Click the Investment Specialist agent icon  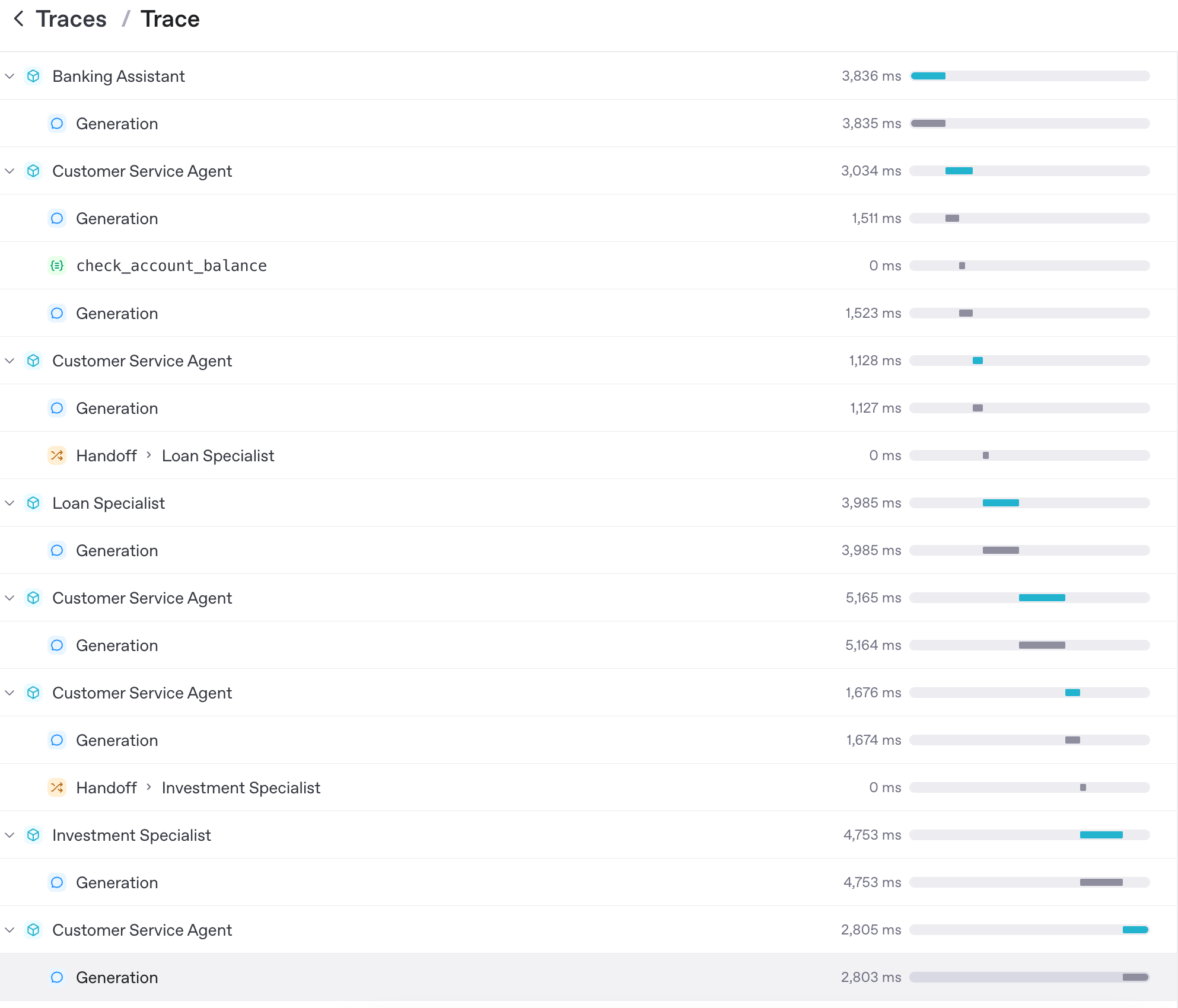click(34, 835)
